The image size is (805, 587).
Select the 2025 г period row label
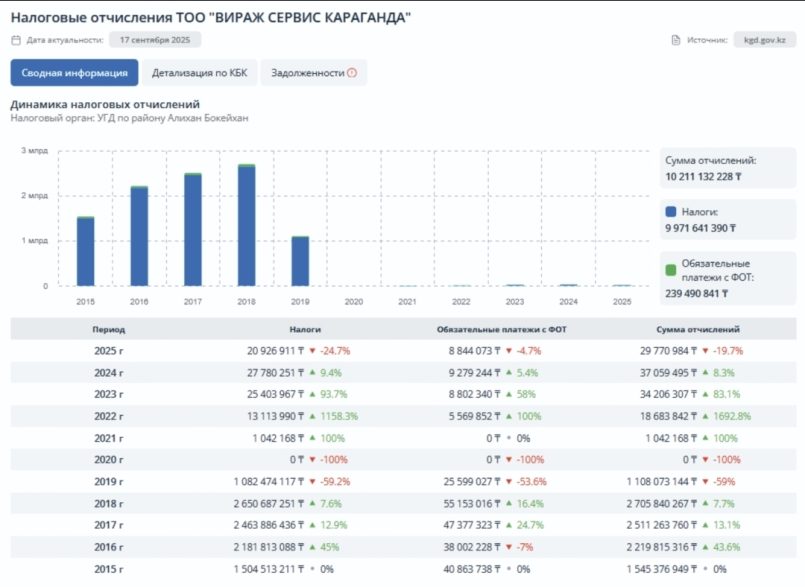point(108,351)
